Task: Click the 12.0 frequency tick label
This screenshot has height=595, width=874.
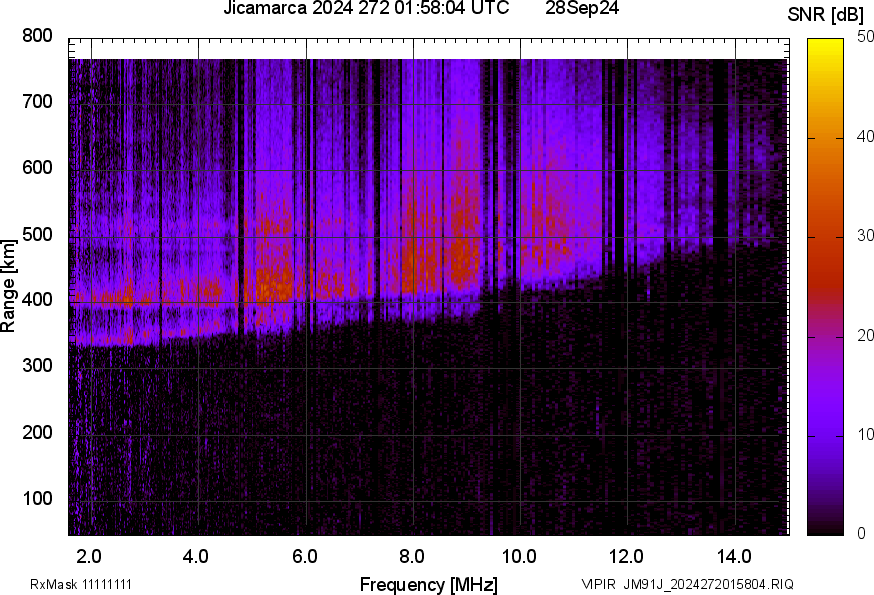Action: [627, 556]
